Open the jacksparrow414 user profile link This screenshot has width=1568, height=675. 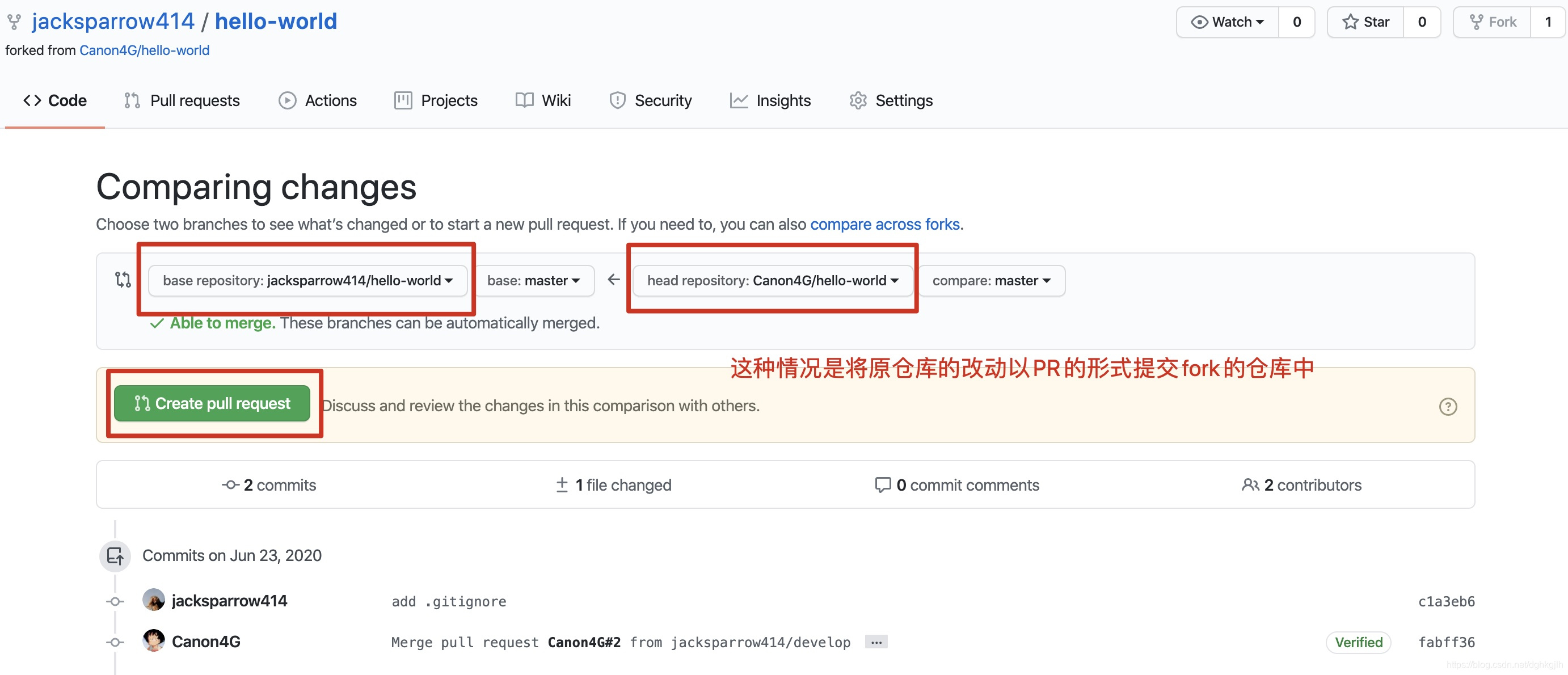pyautogui.click(x=113, y=22)
